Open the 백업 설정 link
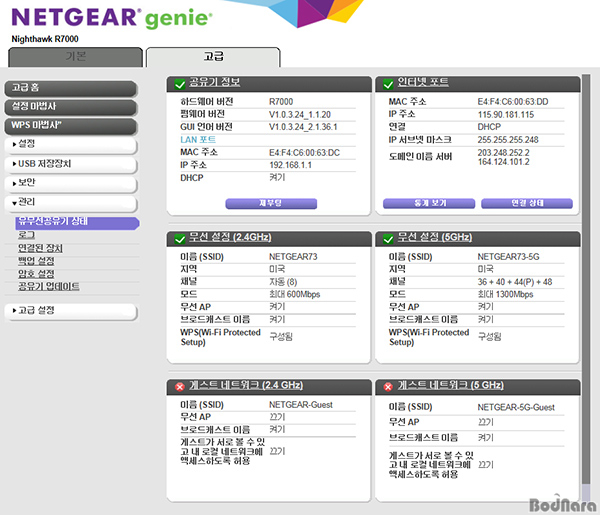600x515 pixels. click(36, 261)
